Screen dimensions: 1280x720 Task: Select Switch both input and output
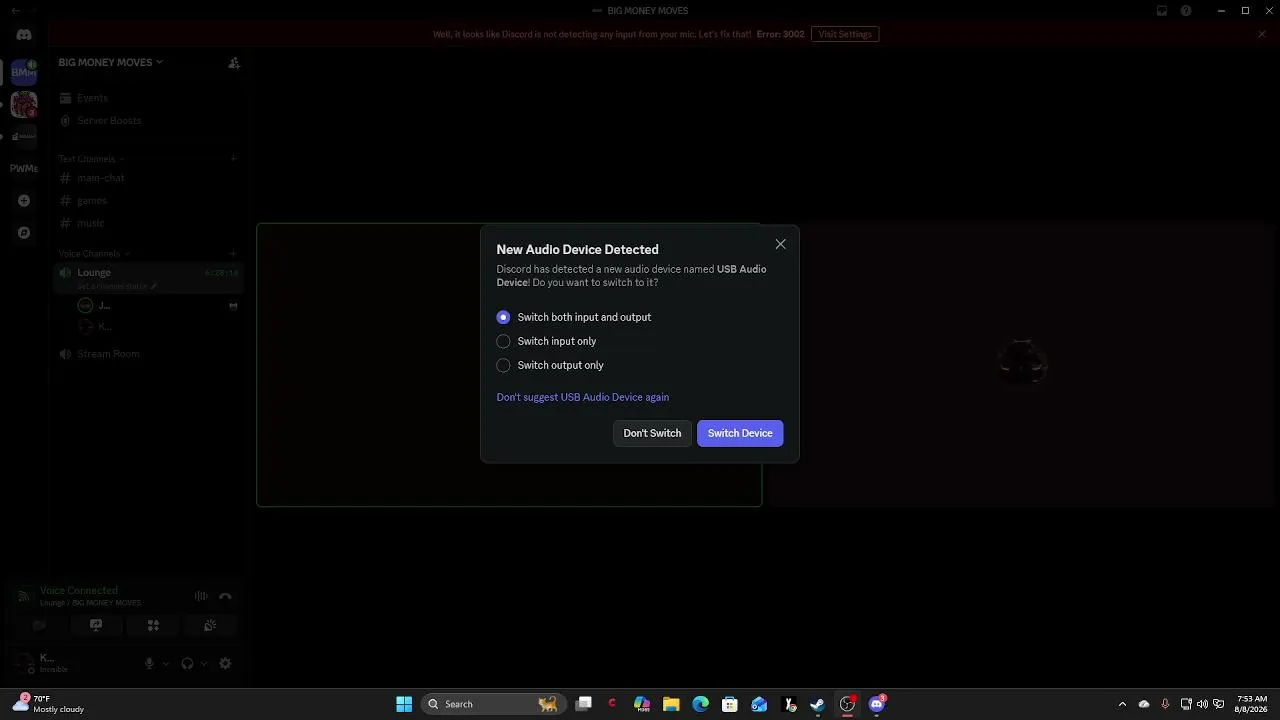point(574,317)
